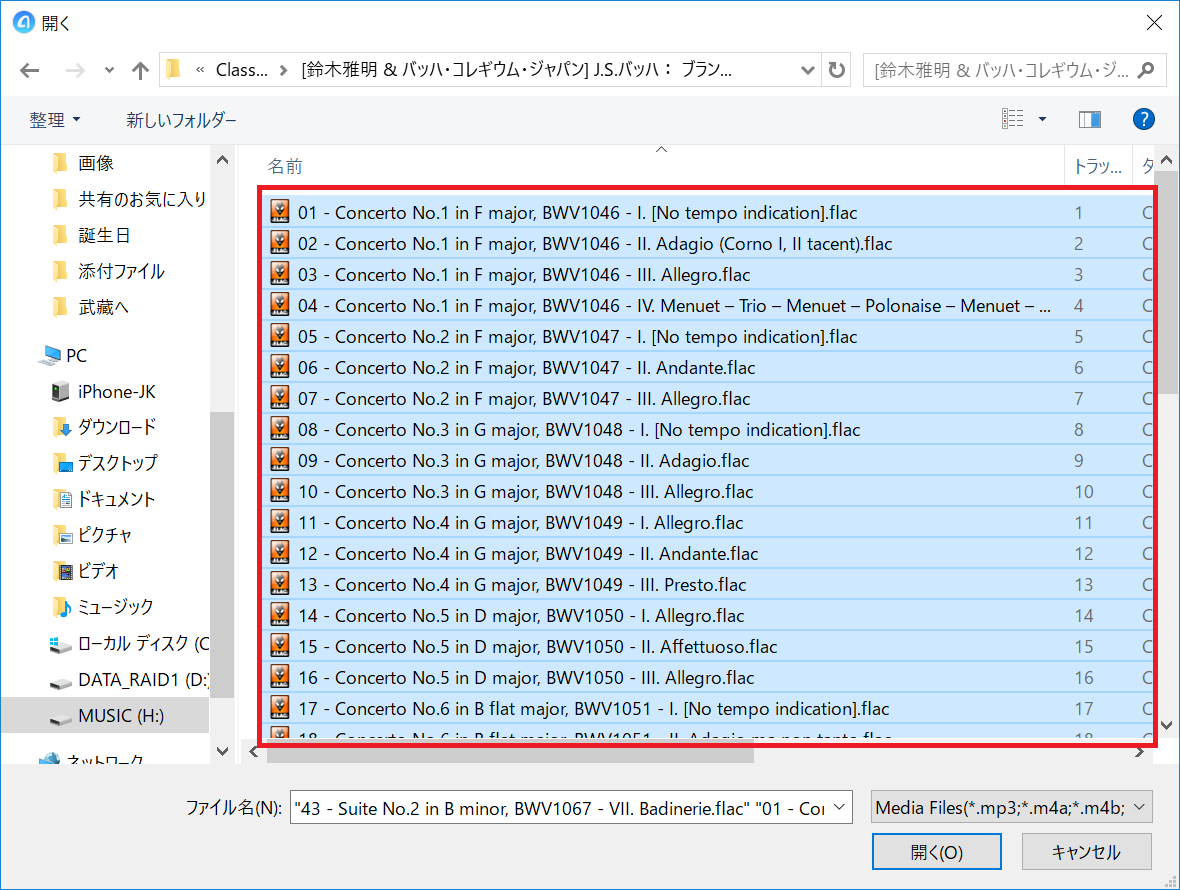Screen dimensions: 1180x890
Task: Click the MUSIC (H:) drive icon
Action: [x=60, y=718]
